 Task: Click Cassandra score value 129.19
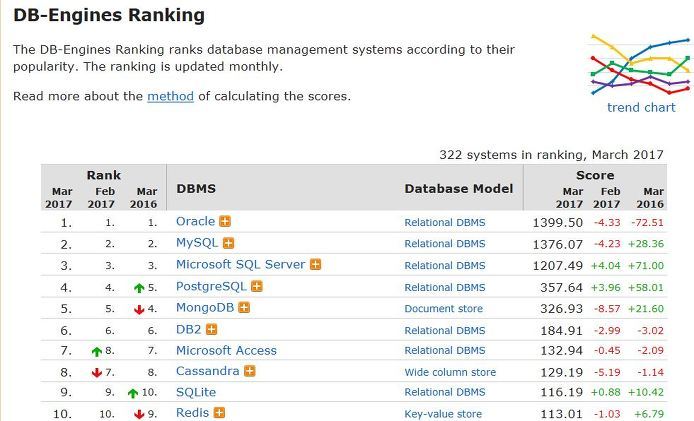click(x=561, y=372)
